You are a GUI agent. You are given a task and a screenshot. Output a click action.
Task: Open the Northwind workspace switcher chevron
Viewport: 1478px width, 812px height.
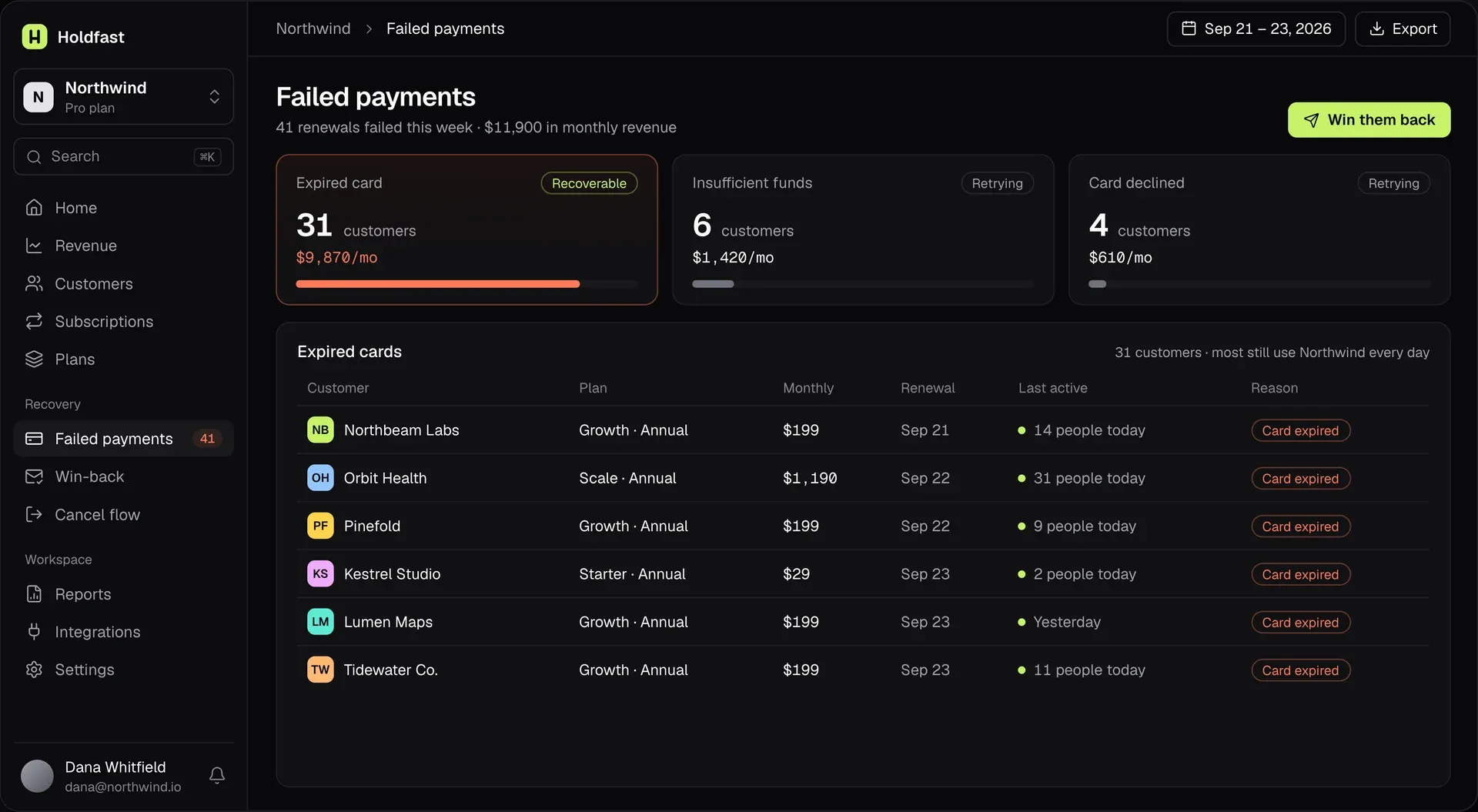point(214,97)
